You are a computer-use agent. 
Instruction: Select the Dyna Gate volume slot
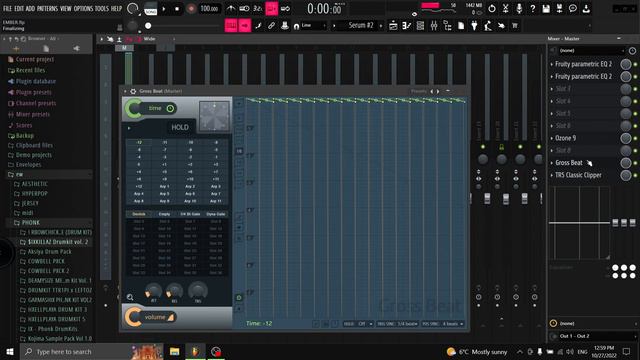216,214
